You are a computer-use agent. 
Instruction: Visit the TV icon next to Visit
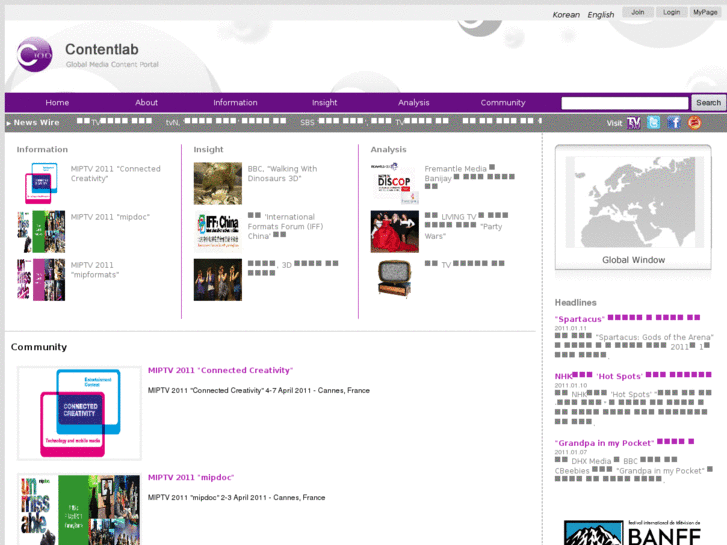[x=633, y=123]
